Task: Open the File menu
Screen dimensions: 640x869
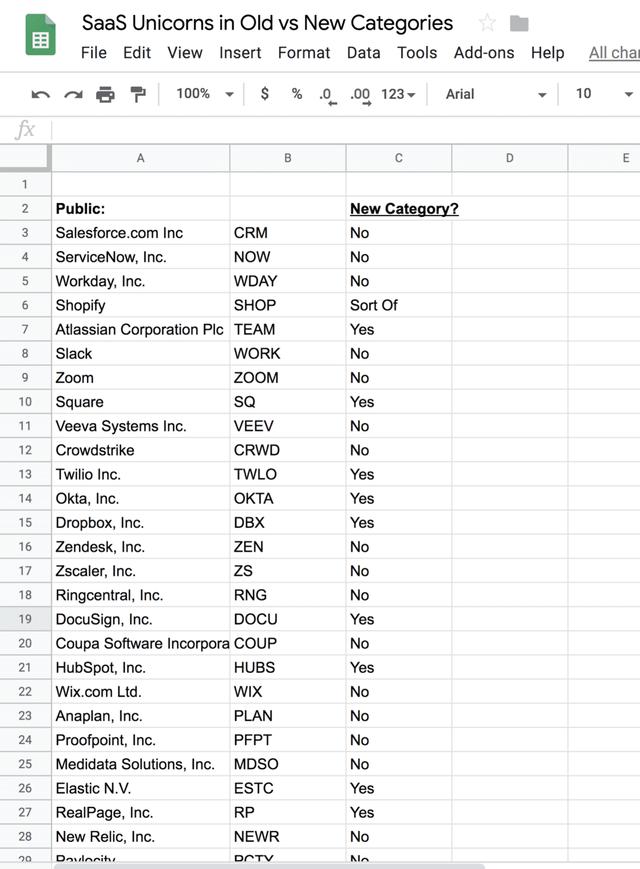Action: pyautogui.click(x=94, y=53)
